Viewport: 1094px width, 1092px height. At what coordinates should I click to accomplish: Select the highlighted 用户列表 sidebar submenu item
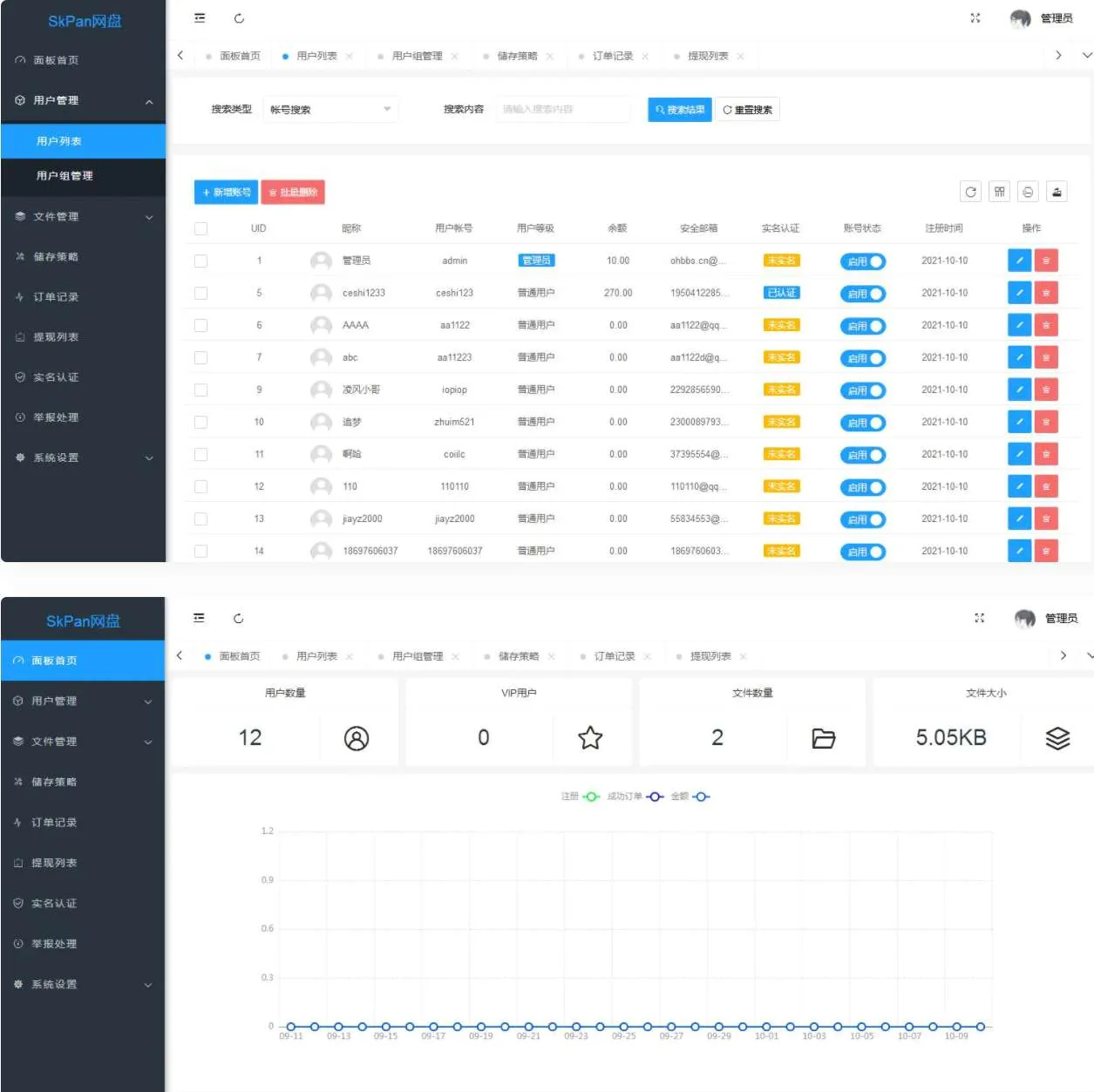click(x=59, y=141)
